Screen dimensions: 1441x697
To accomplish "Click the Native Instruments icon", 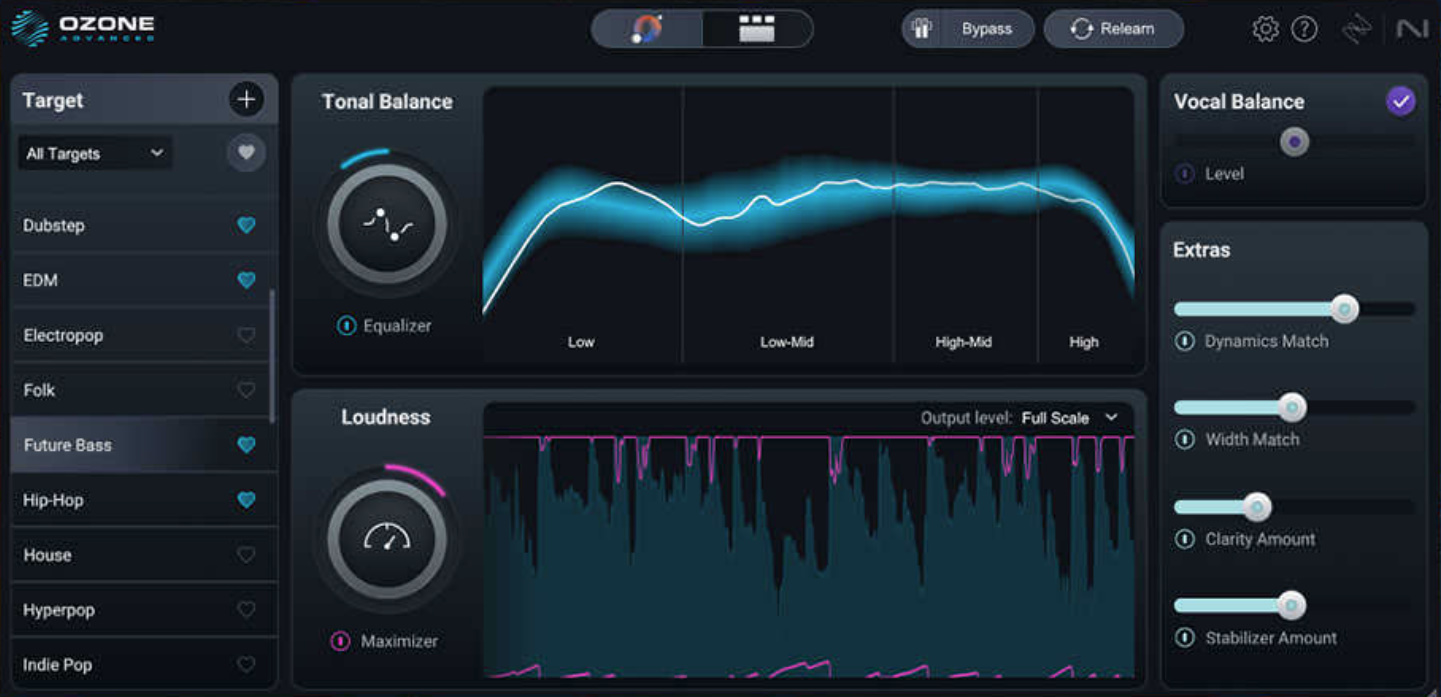I will point(1413,28).
